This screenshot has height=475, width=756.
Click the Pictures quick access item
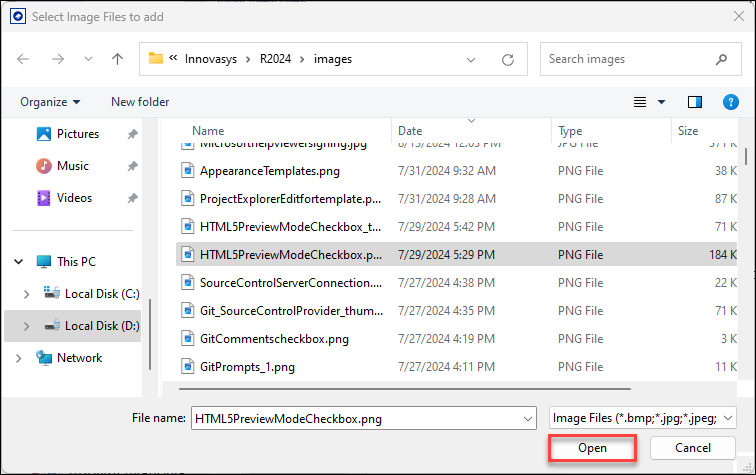(x=77, y=134)
